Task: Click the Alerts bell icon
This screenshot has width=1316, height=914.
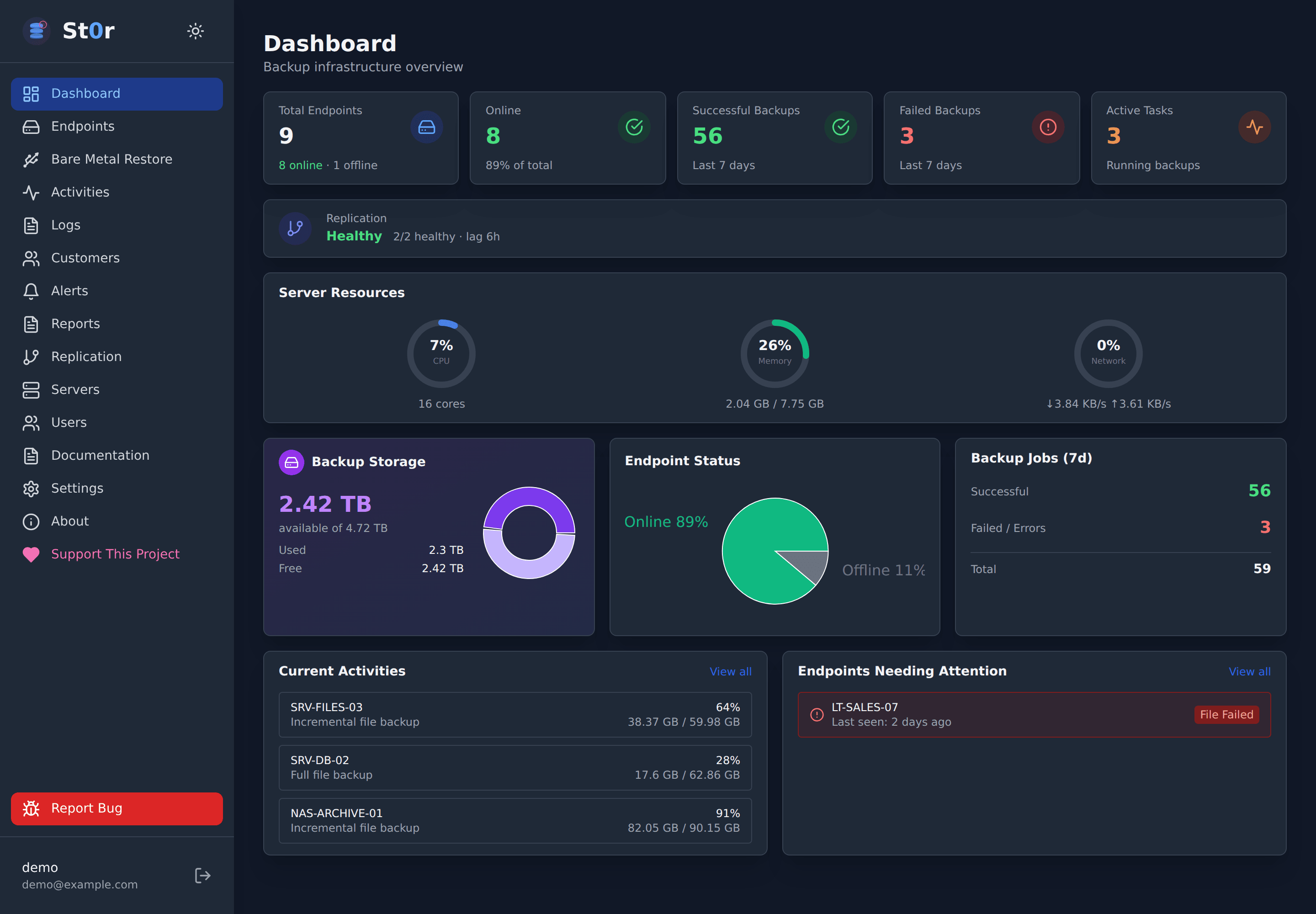Action: click(x=31, y=291)
